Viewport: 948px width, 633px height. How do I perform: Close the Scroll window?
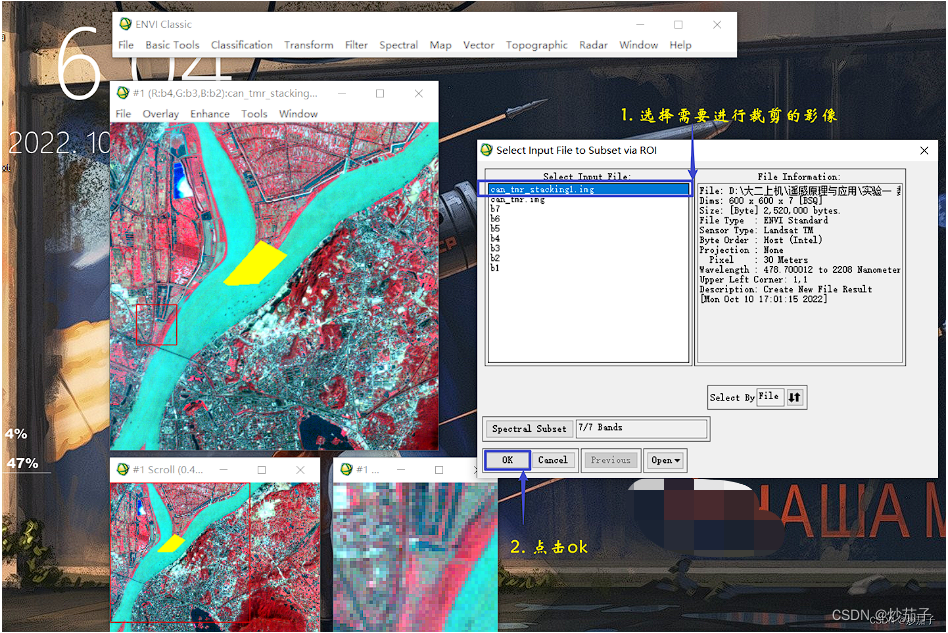pyautogui.click(x=300, y=470)
